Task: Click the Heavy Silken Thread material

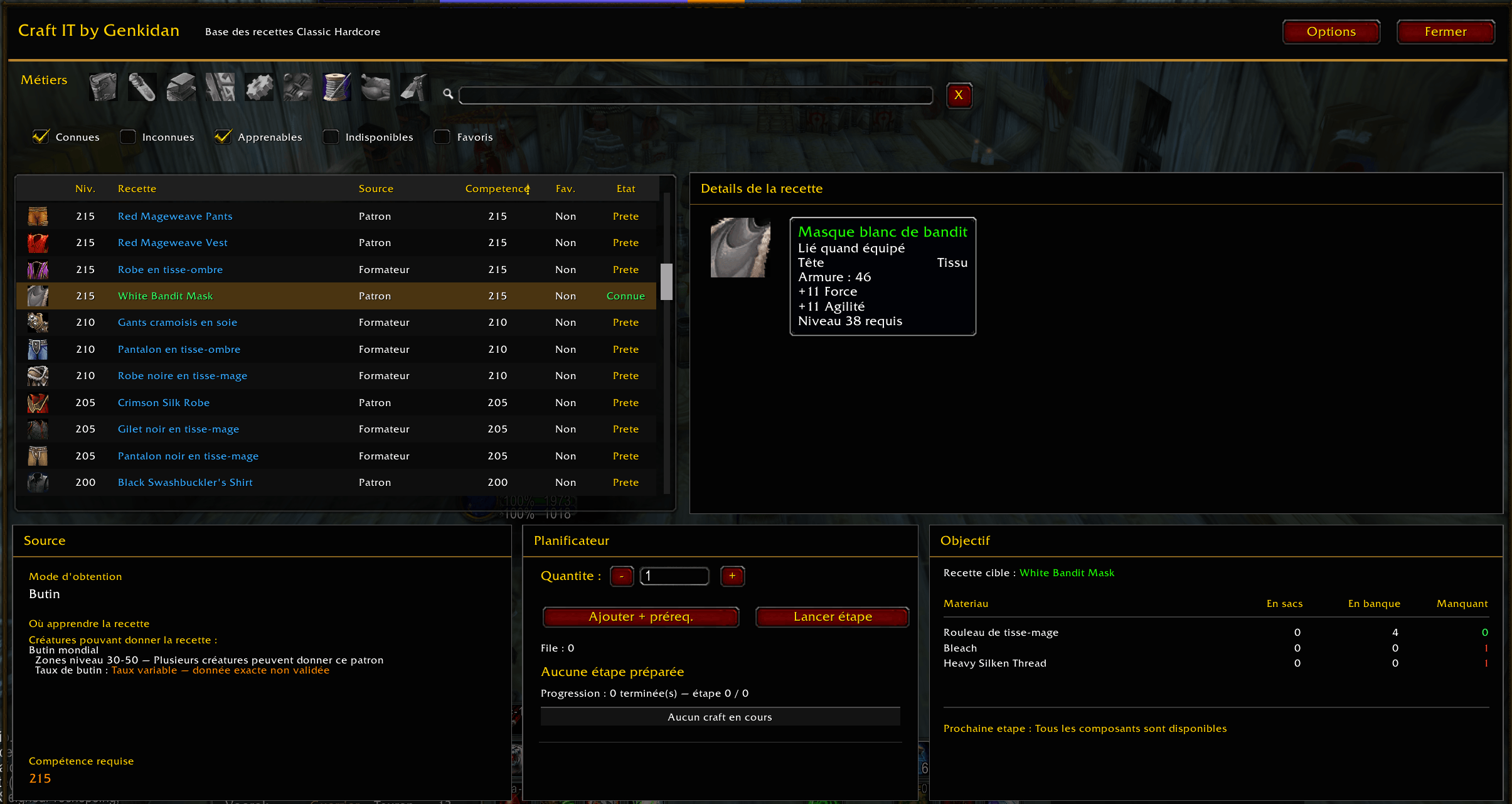Action: point(995,663)
